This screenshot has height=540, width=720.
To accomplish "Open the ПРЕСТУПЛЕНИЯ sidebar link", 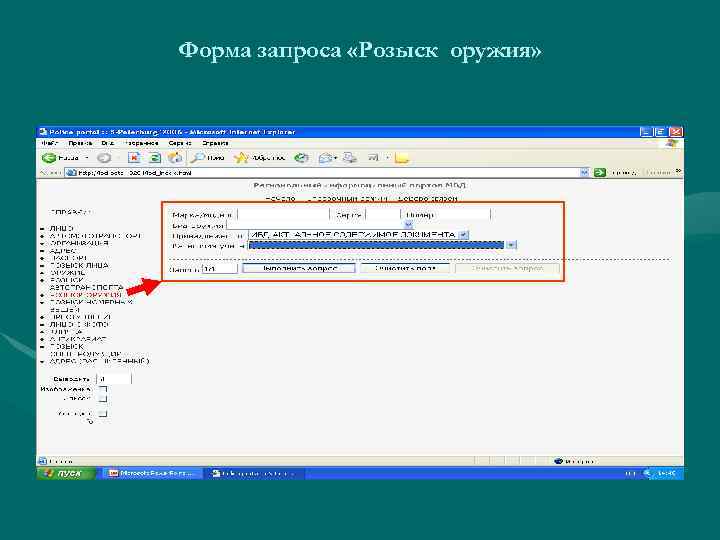I will [80, 317].
